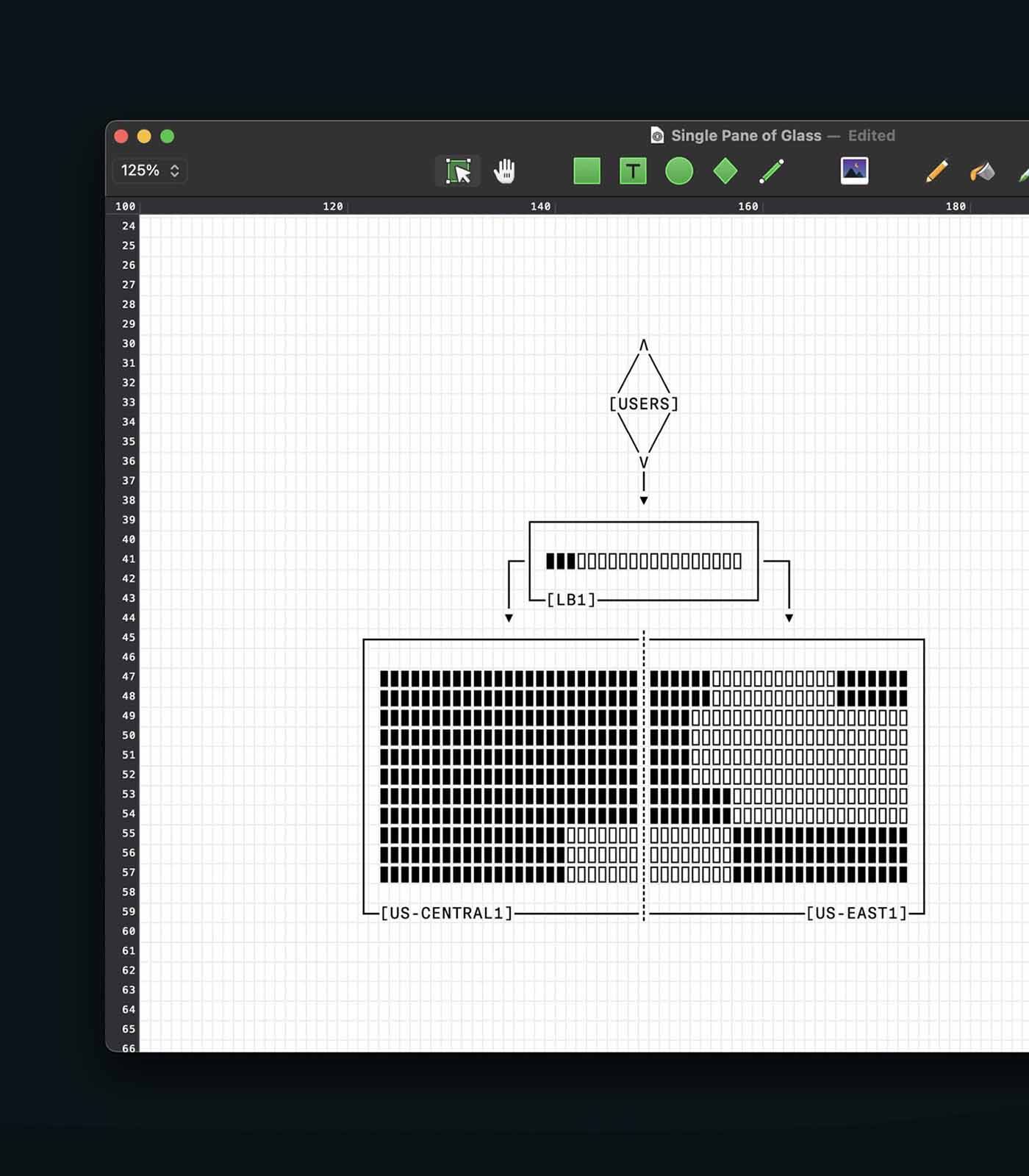
Task: Click vertical ruler row 47
Action: coord(129,676)
